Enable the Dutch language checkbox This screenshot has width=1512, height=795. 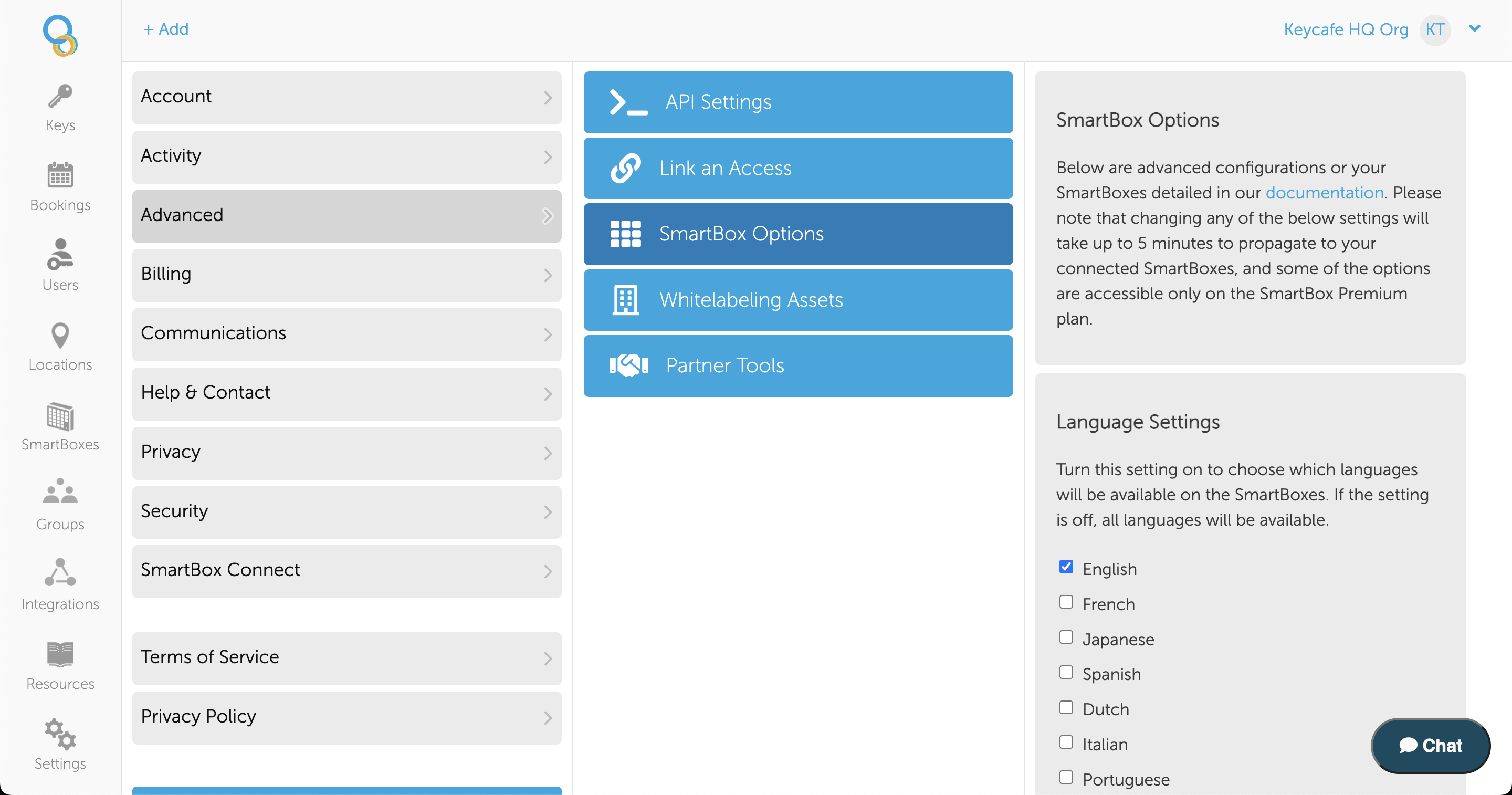[x=1066, y=707]
